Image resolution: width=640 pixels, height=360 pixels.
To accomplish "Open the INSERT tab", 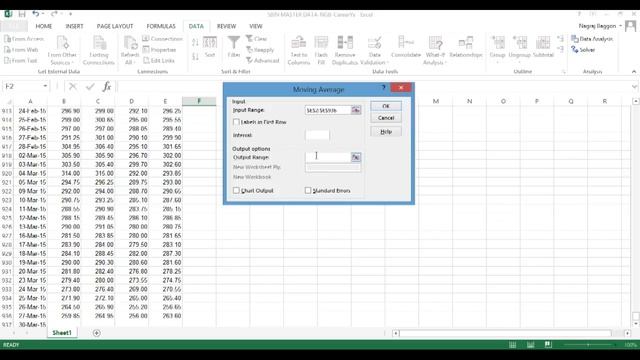I will point(74,26).
